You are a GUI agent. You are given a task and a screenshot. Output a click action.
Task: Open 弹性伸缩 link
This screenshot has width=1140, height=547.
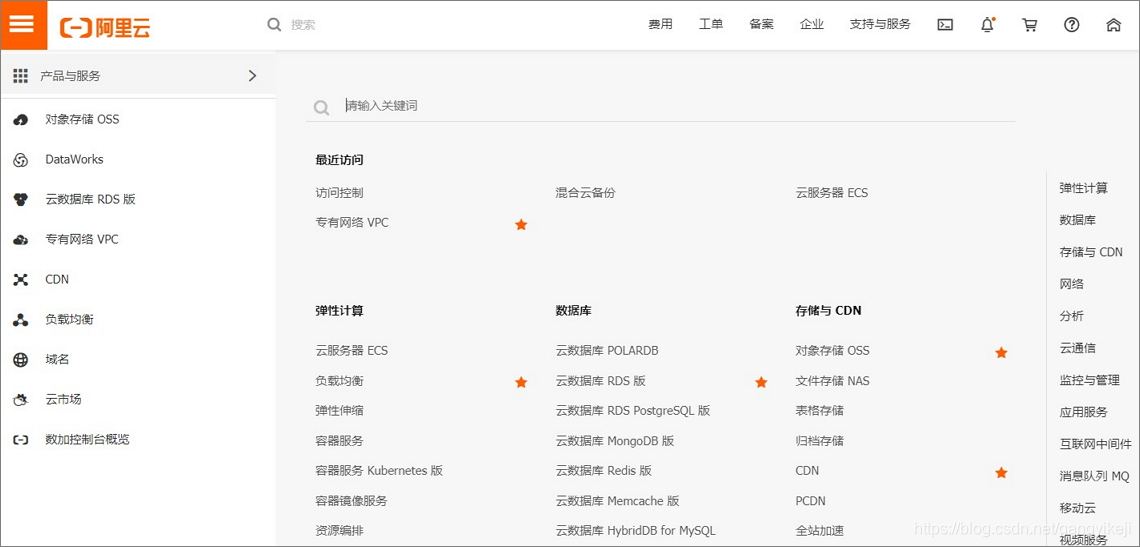pos(340,410)
